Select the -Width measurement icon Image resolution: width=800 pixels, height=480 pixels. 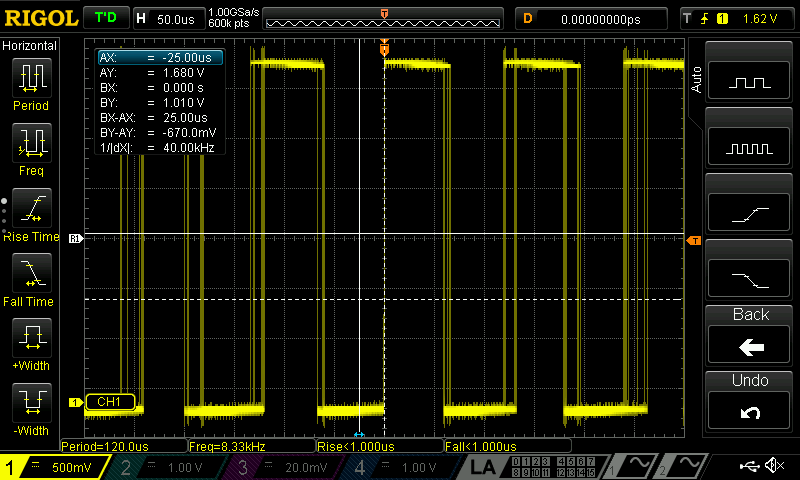pos(31,408)
